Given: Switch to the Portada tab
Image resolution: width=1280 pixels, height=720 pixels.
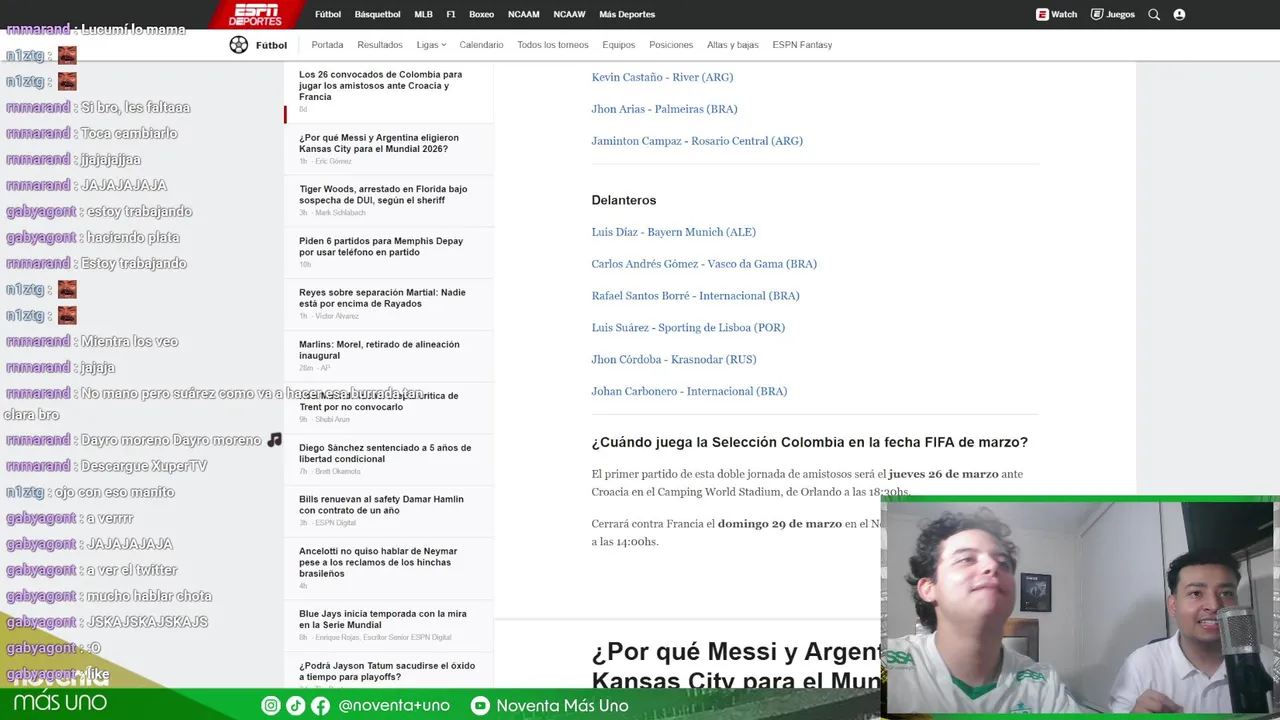Looking at the screenshot, I should [327, 45].
